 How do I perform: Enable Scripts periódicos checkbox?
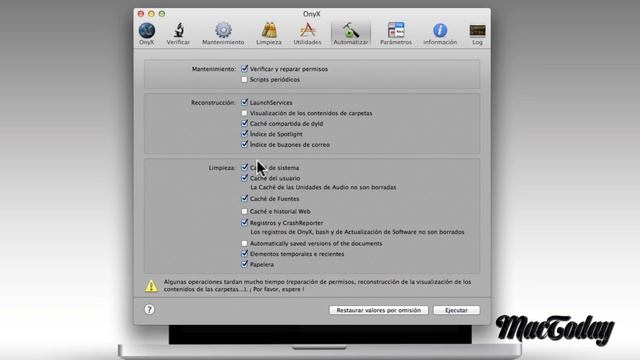coord(244,79)
